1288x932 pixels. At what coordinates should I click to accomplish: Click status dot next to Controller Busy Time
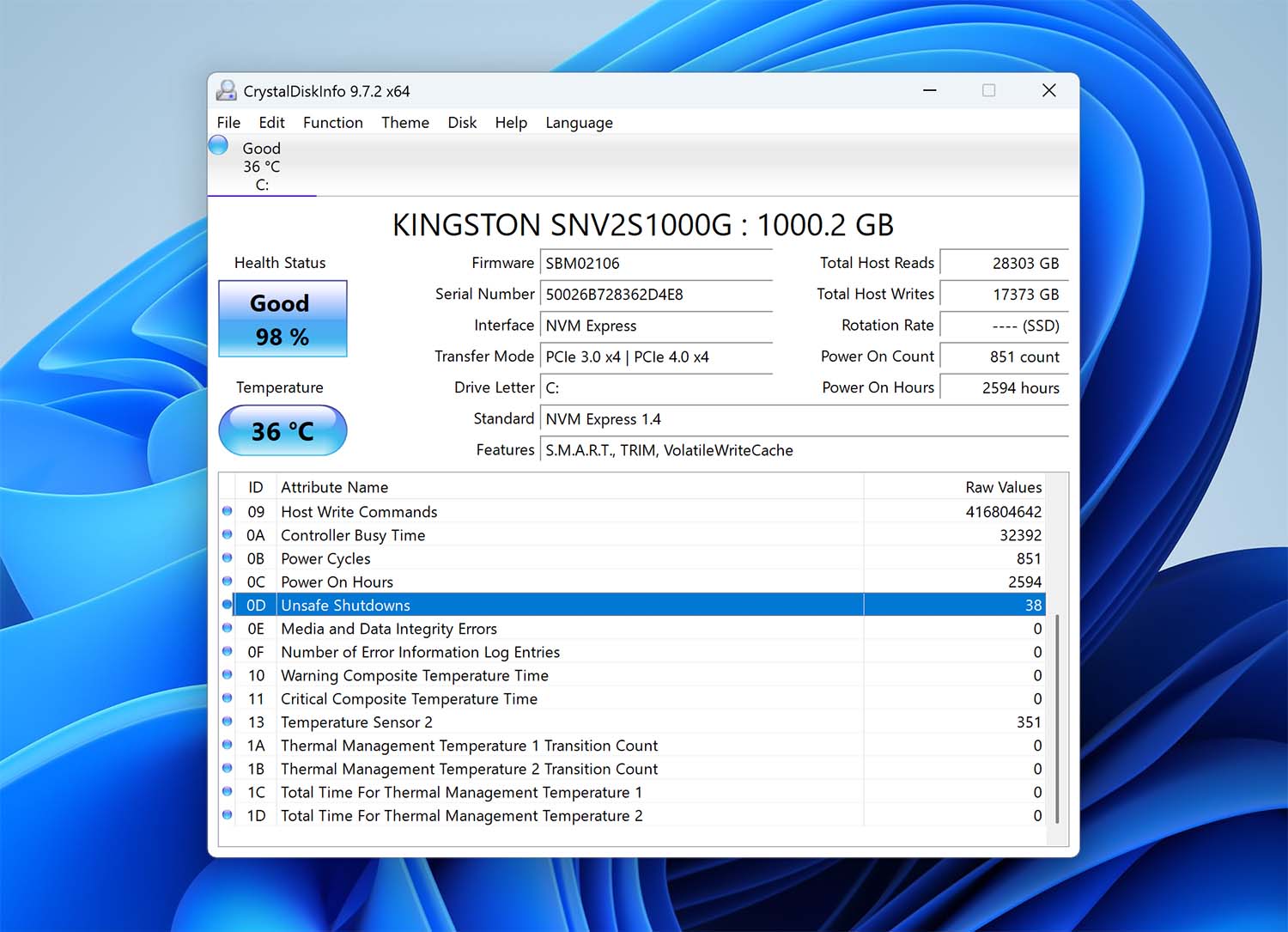tap(228, 534)
